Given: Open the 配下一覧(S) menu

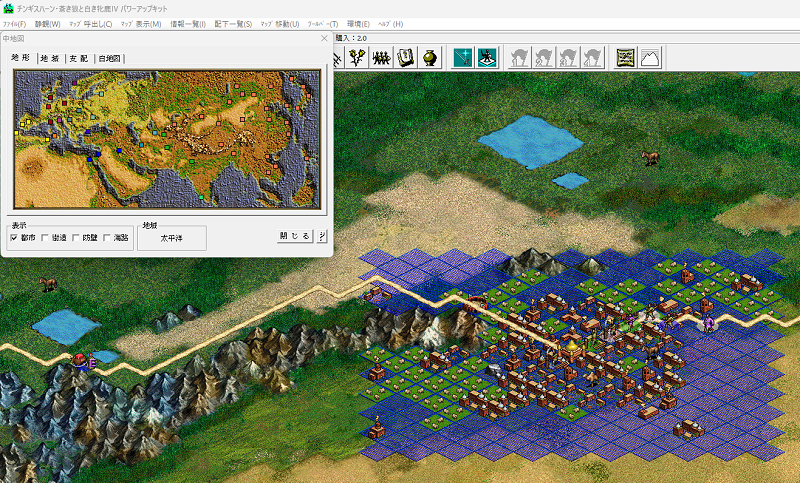Looking at the screenshot, I should click(x=233, y=24).
